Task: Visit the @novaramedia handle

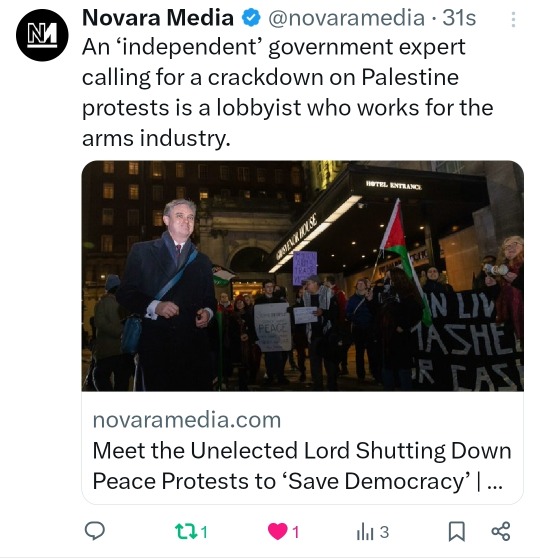Action: tap(346, 18)
